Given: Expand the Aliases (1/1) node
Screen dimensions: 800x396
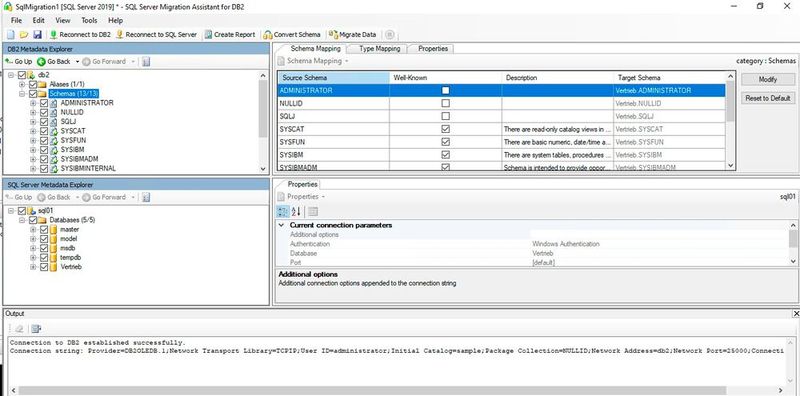Looking at the screenshot, I should pos(22,84).
